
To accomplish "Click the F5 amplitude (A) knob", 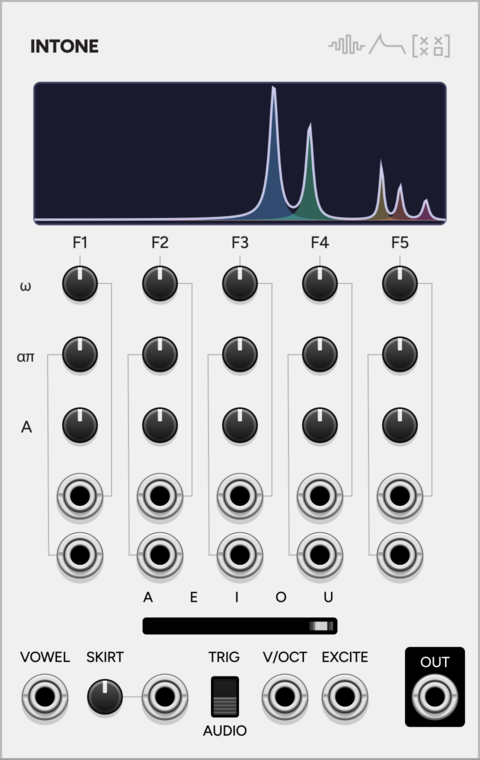I will coord(400,425).
